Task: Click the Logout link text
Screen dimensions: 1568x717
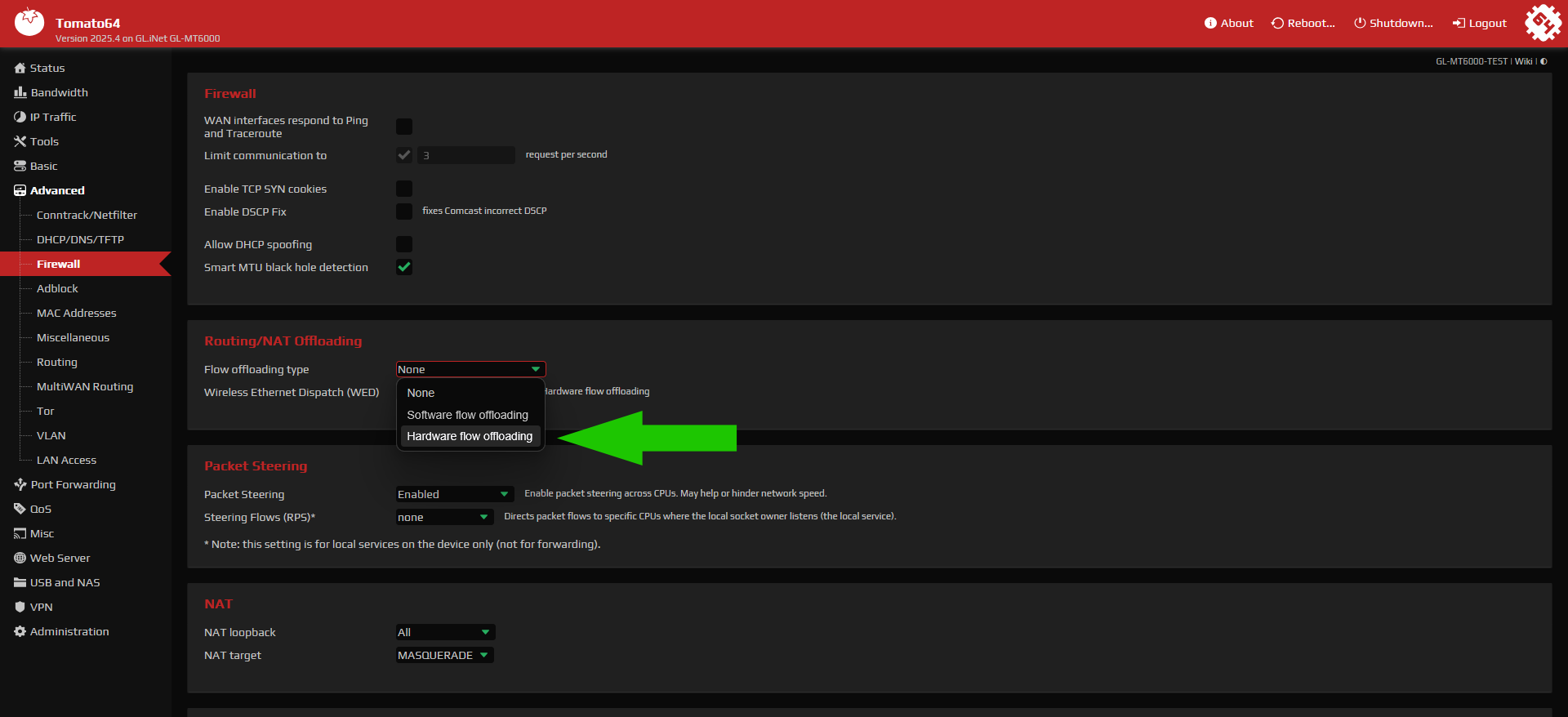Action: click(x=1487, y=23)
